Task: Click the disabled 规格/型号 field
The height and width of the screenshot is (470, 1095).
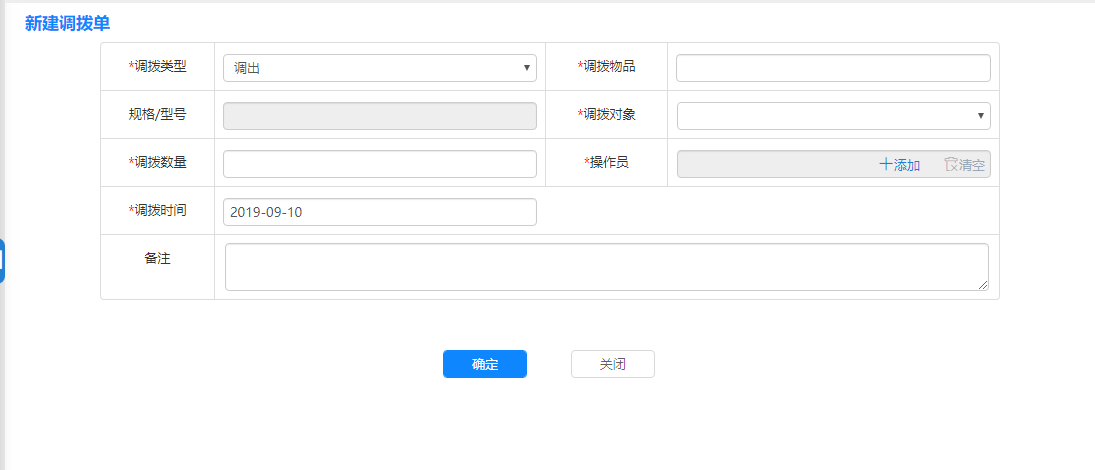Action: (379, 116)
